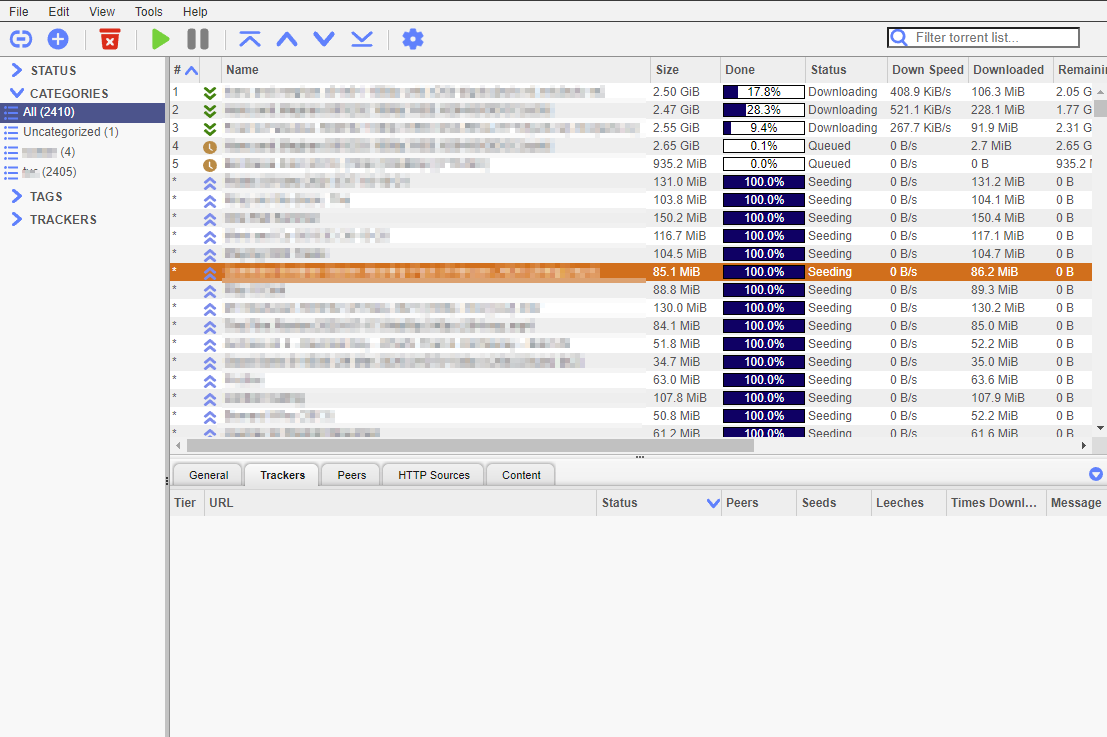The image size is (1107, 737).
Task: Move torrent to bottom of queue
Action: pos(361,39)
